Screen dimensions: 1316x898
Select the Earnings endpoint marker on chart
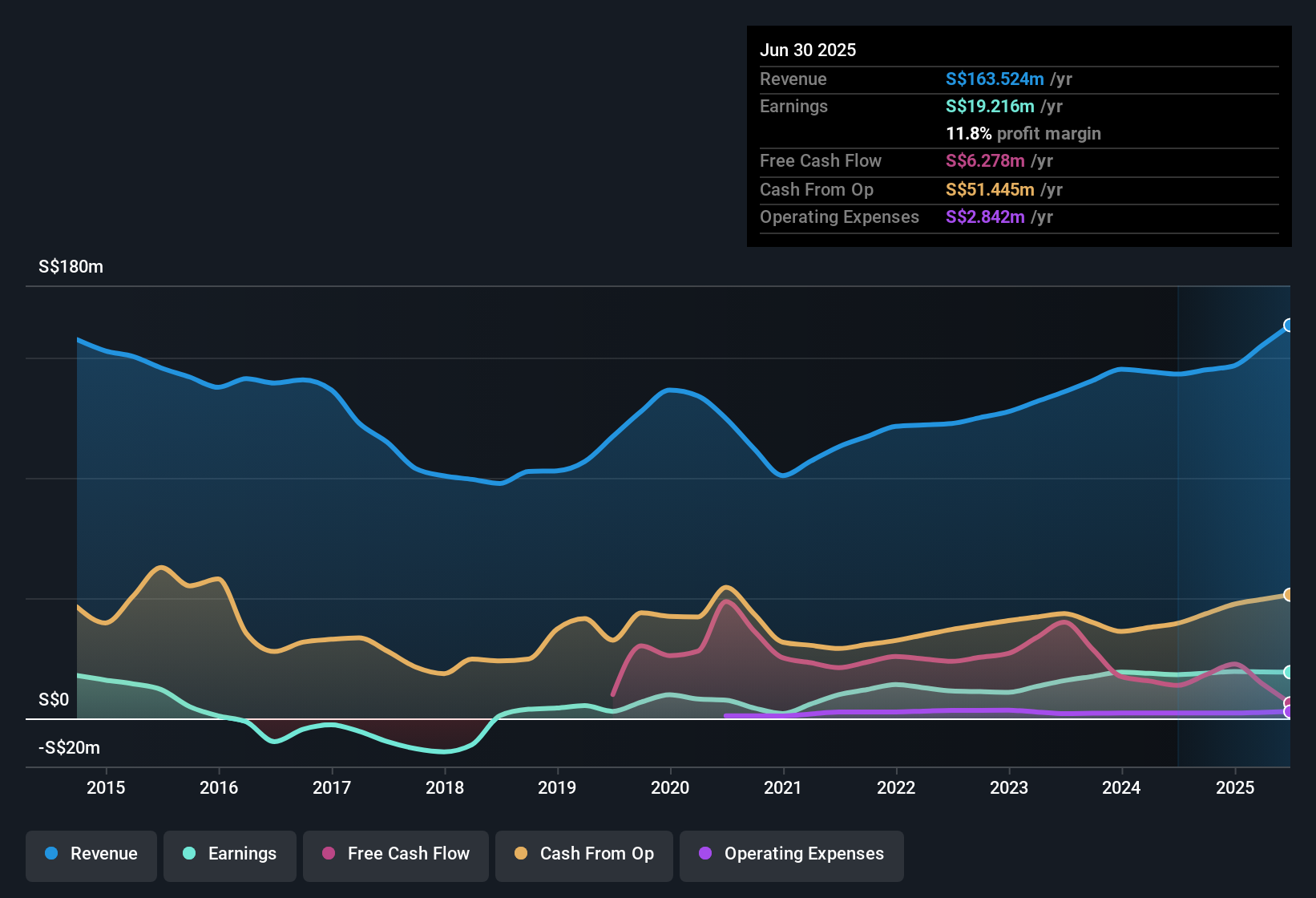point(1289,672)
